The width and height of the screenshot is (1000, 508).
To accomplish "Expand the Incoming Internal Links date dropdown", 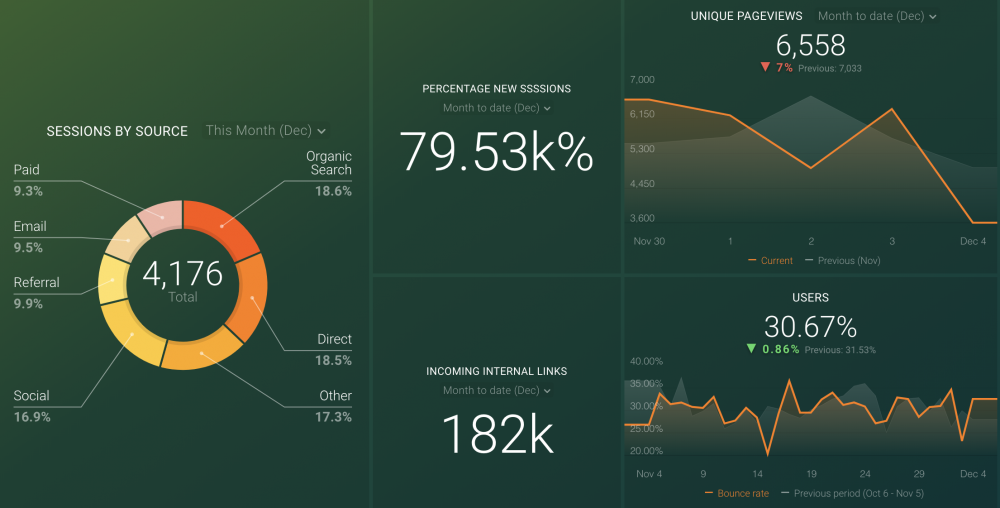I will click(497, 390).
